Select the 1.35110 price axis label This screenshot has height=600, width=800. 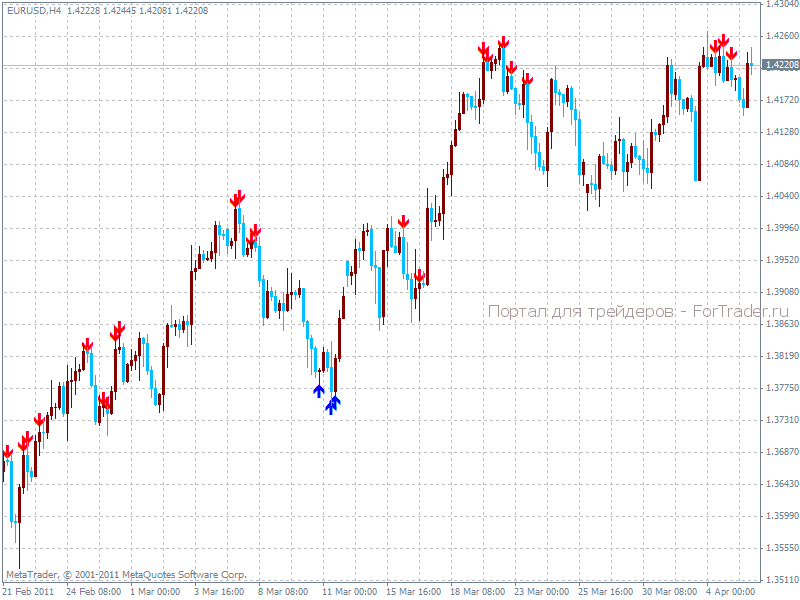(x=780, y=580)
